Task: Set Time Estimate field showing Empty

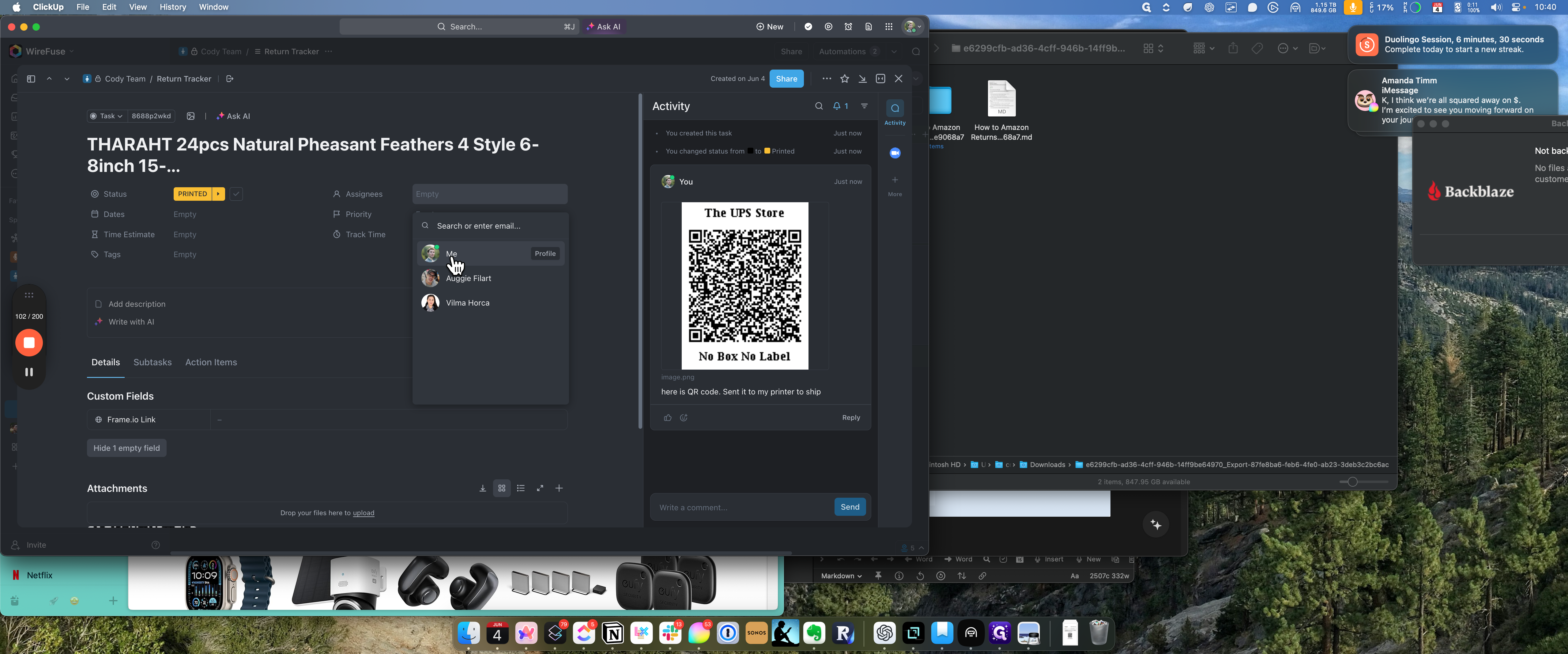Action: pos(185,234)
